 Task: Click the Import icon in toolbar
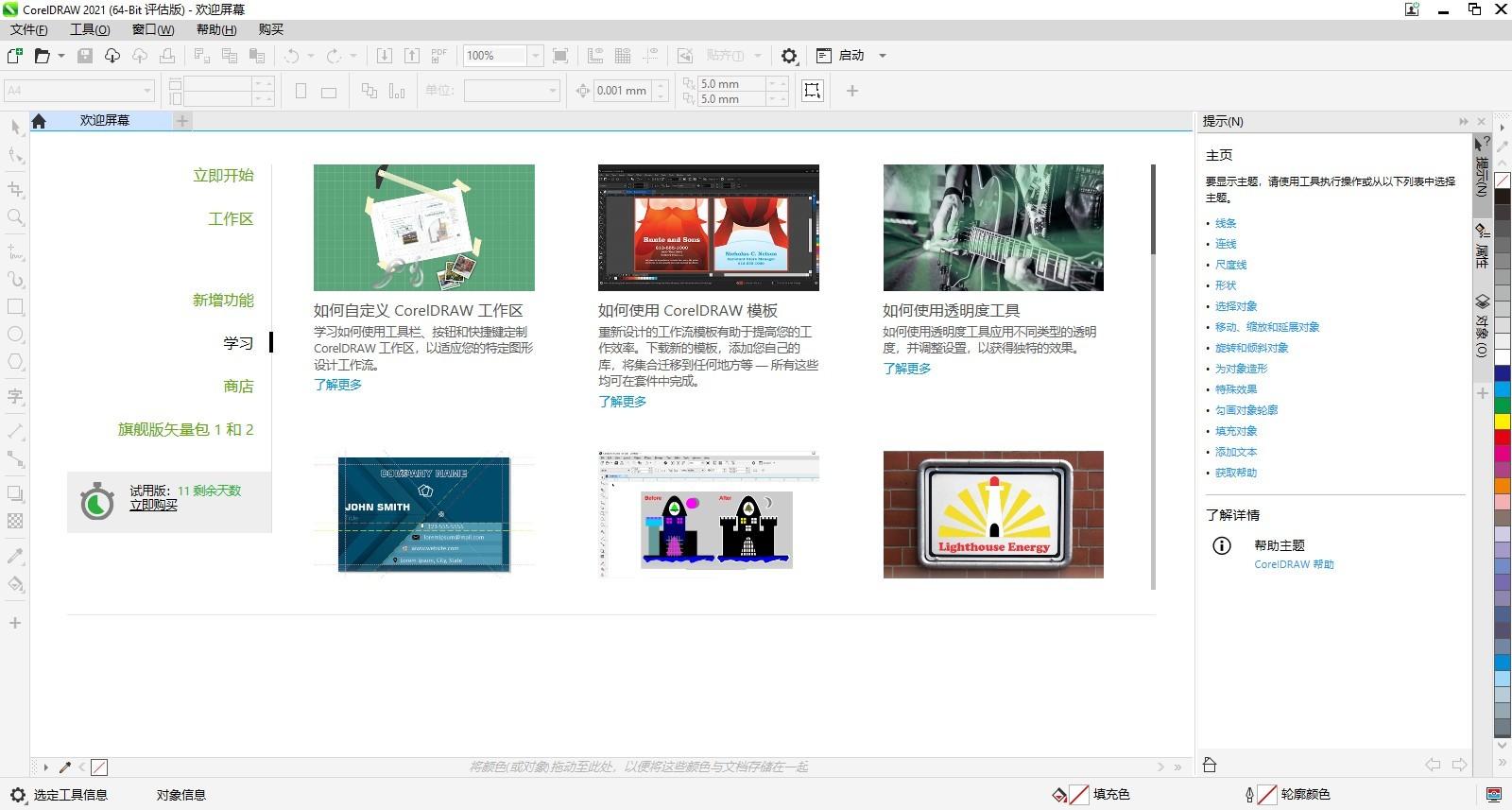385,56
